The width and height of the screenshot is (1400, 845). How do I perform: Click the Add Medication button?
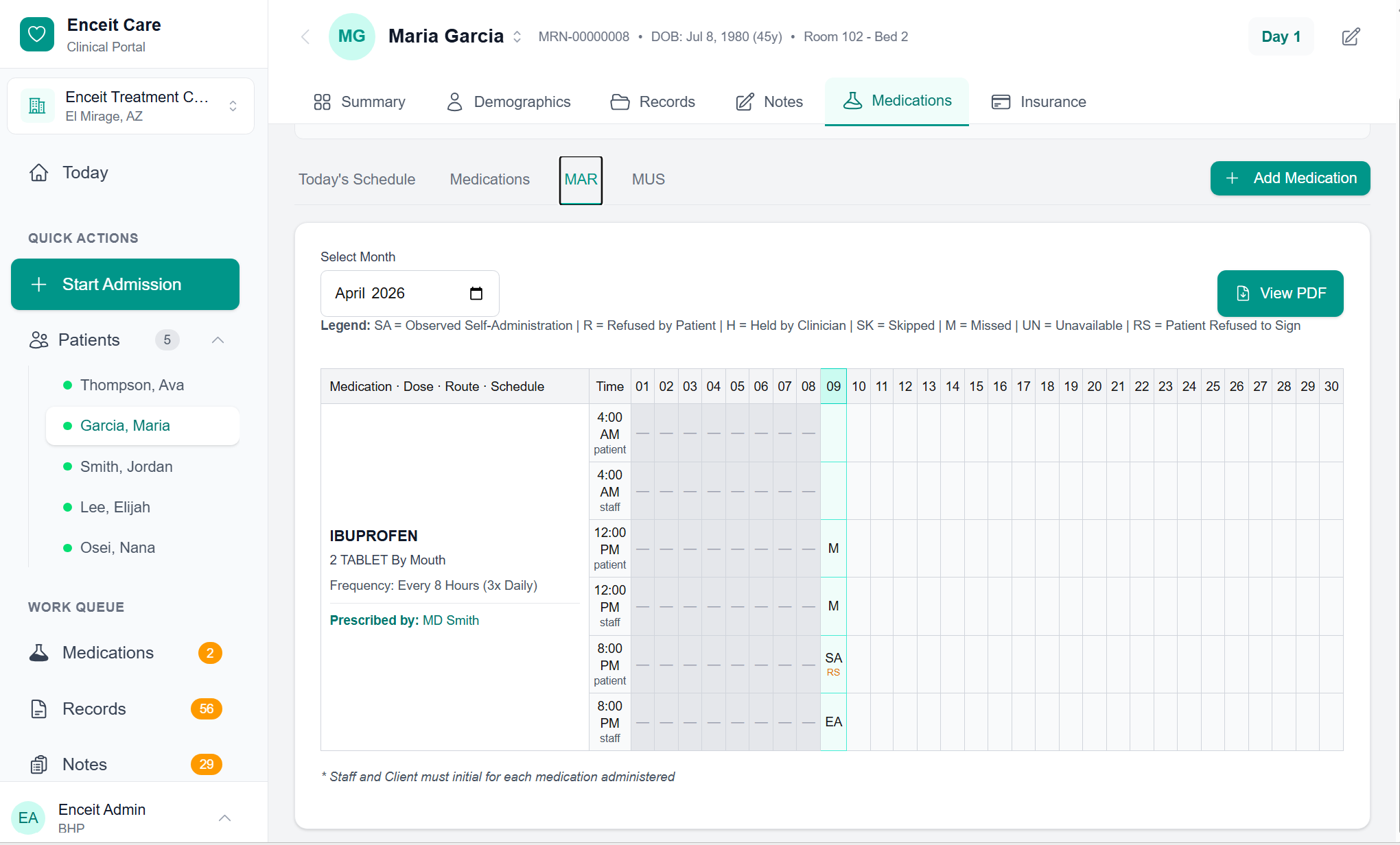1290,178
